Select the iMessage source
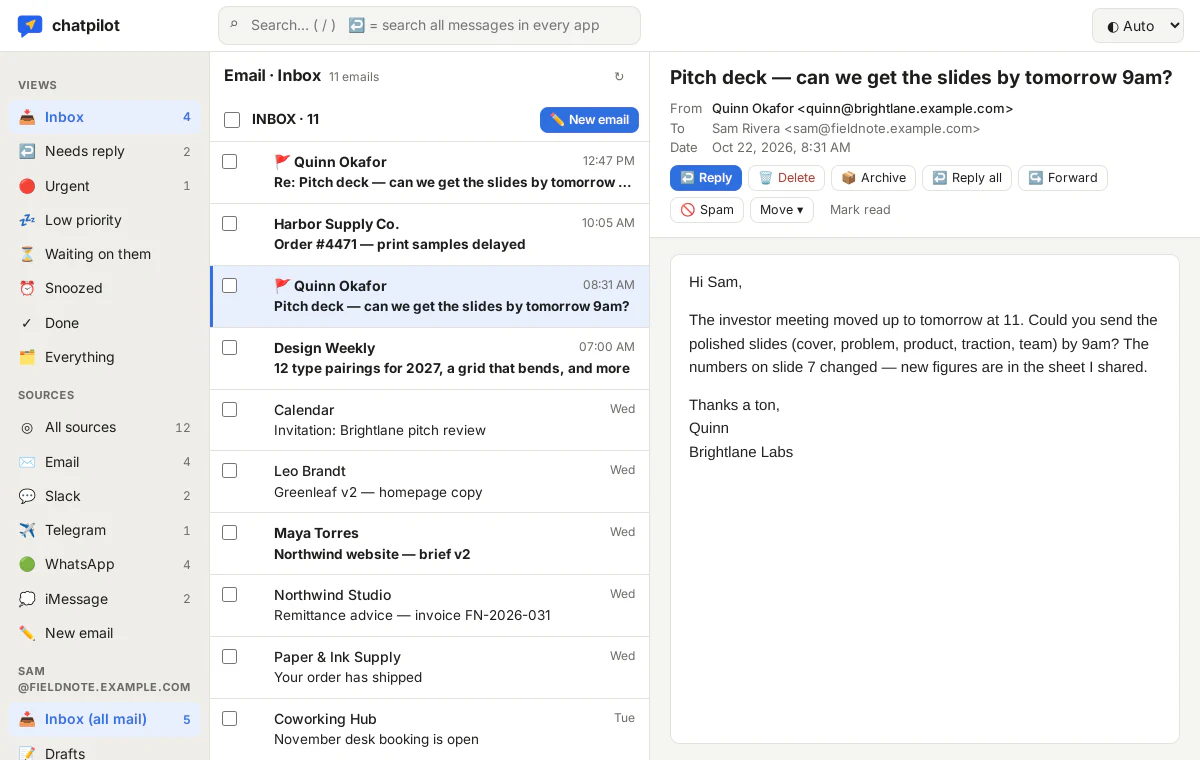The height and width of the screenshot is (760, 1200). pyautogui.click(x=105, y=599)
